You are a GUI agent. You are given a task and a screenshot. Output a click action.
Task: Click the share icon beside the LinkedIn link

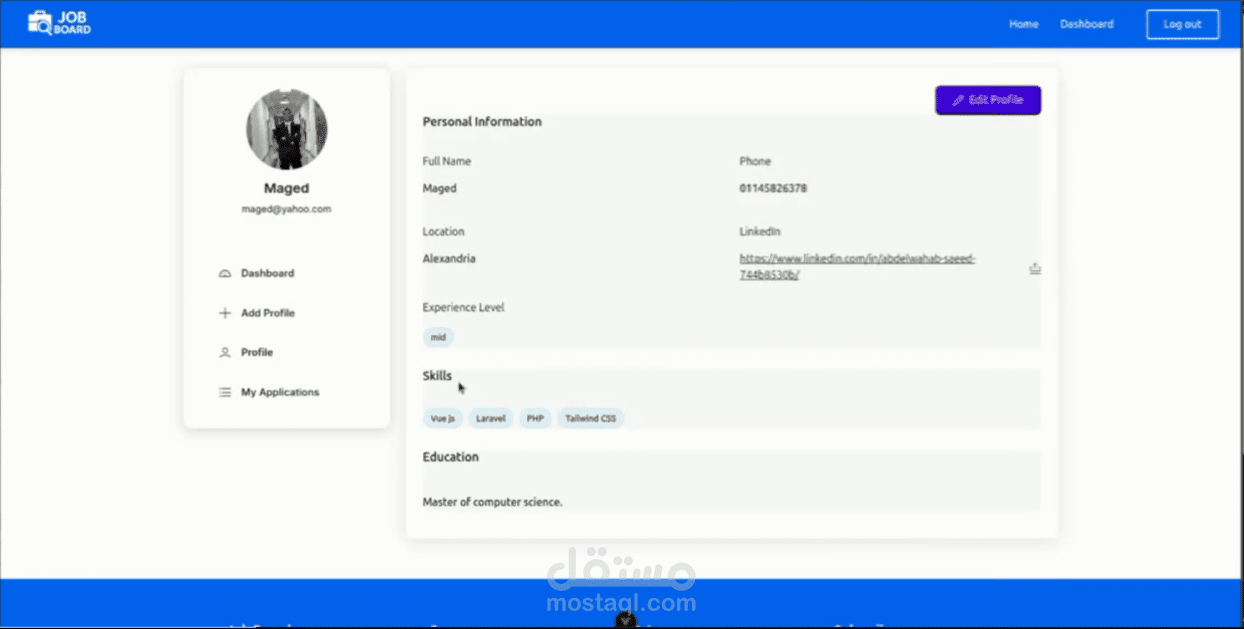pos(1035,268)
